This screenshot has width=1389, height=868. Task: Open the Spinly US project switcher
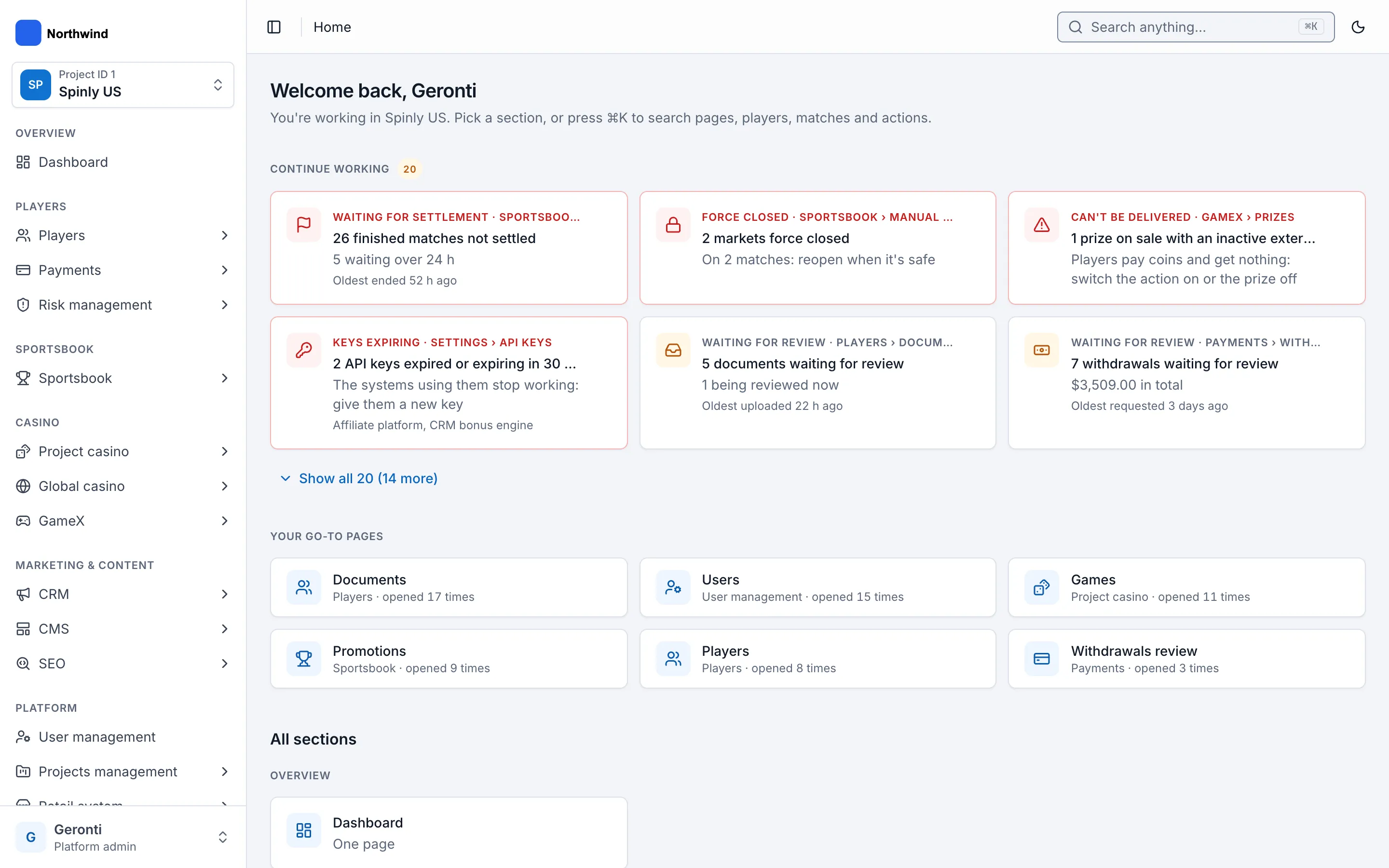coord(123,85)
